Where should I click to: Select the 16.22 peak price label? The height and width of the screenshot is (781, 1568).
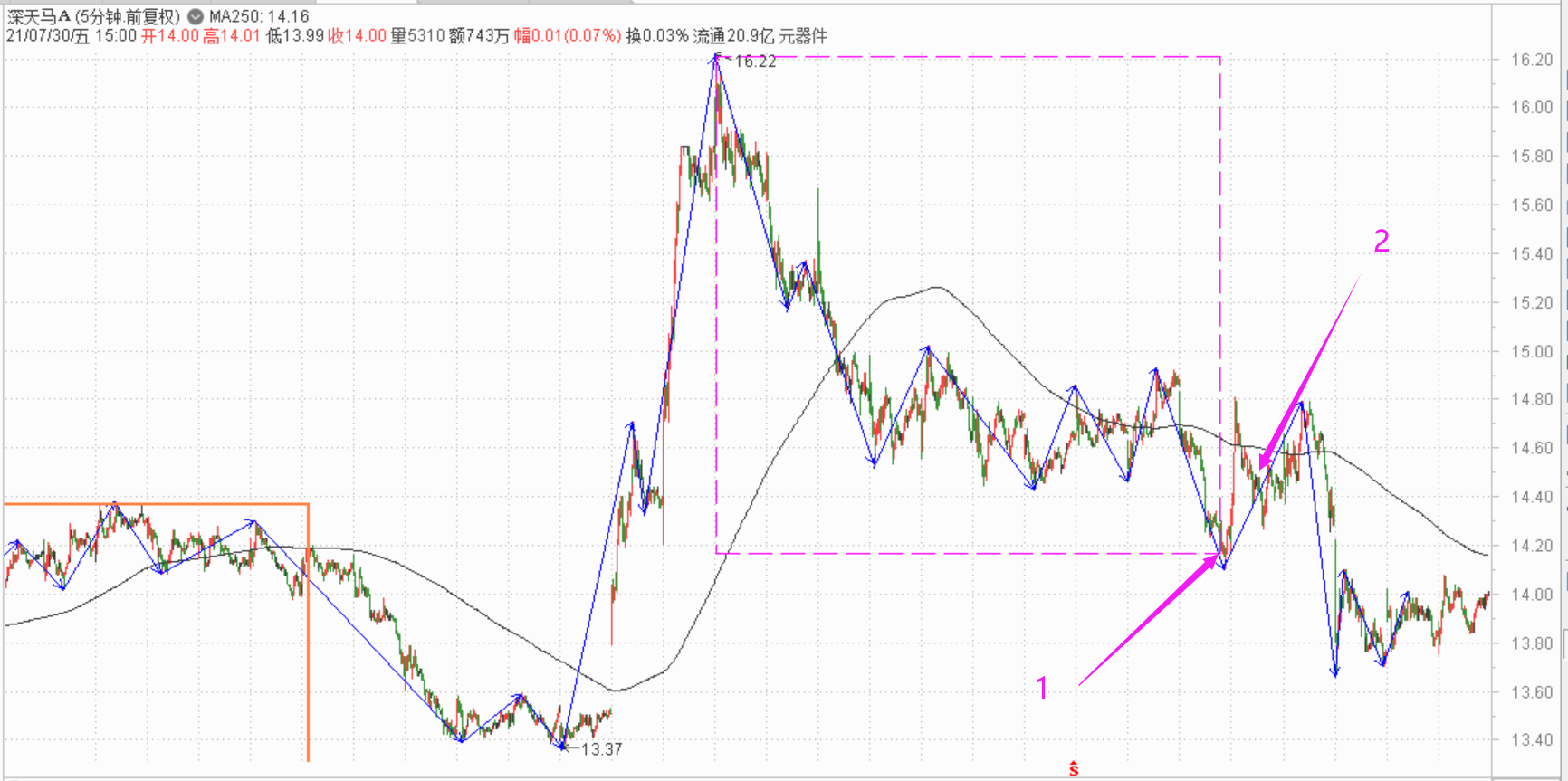coord(755,62)
